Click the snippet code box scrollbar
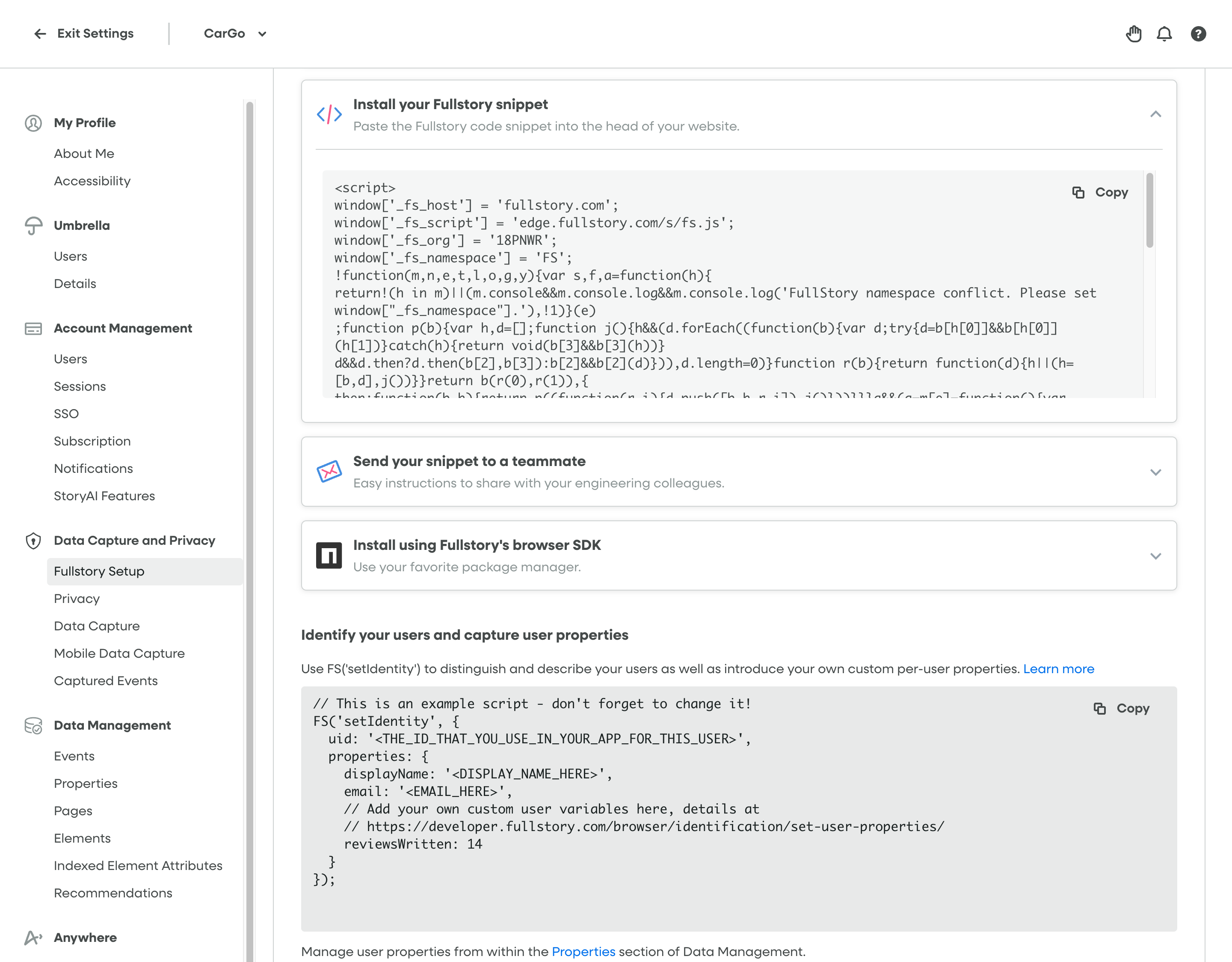Image resolution: width=1232 pixels, height=962 pixels. pos(1149,211)
